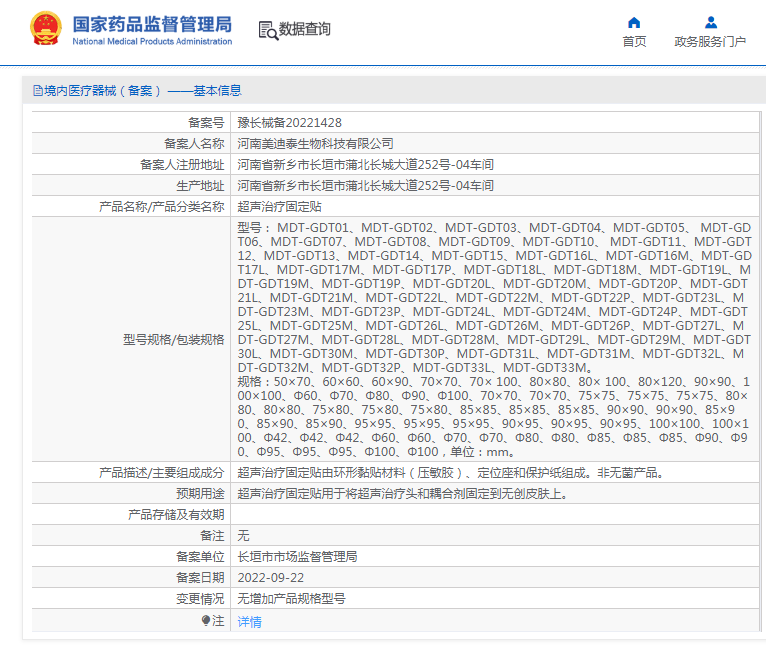The width and height of the screenshot is (766, 645).
Task: Click the 产品描述 value about 环形黏贴材料
Action: [450, 473]
